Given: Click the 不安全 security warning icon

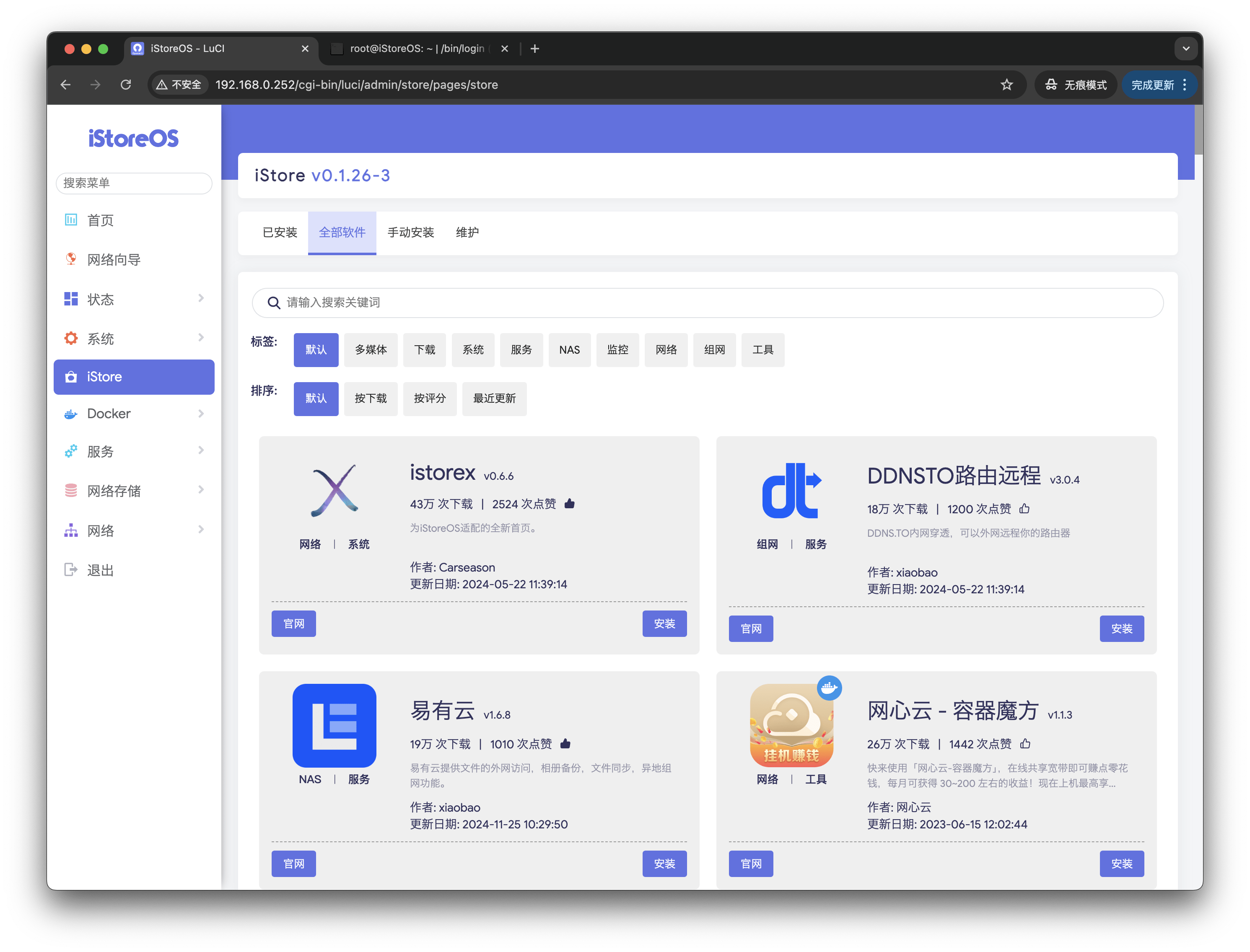Looking at the screenshot, I should (162, 85).
